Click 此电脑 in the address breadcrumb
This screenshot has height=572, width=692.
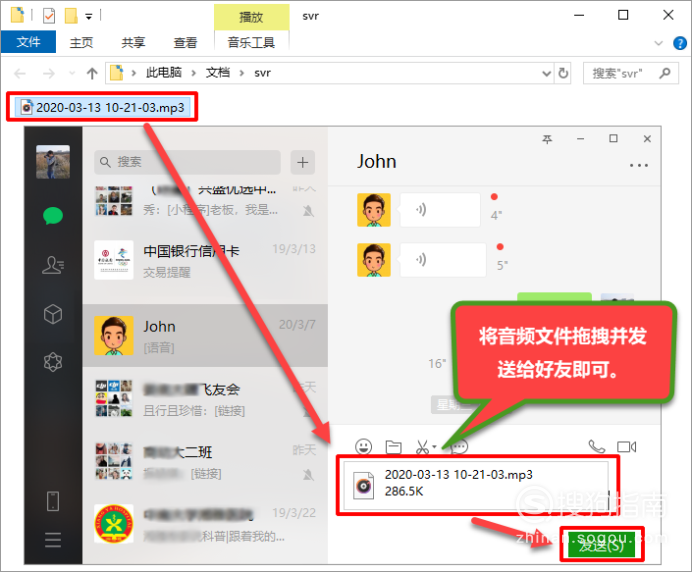point(164,73)
